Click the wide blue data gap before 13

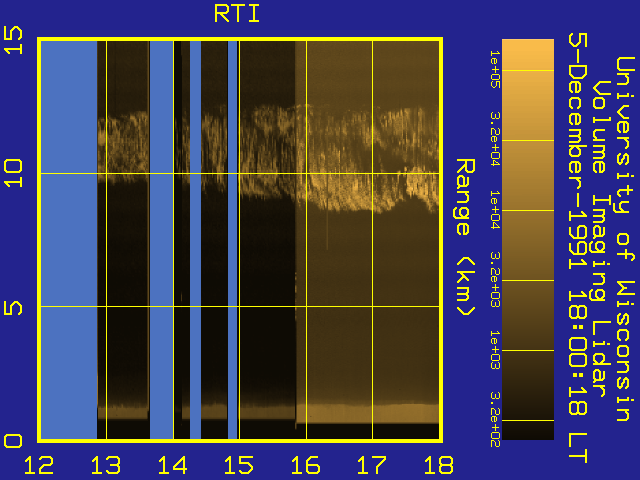pyautogui.click(x=69, y=240)
